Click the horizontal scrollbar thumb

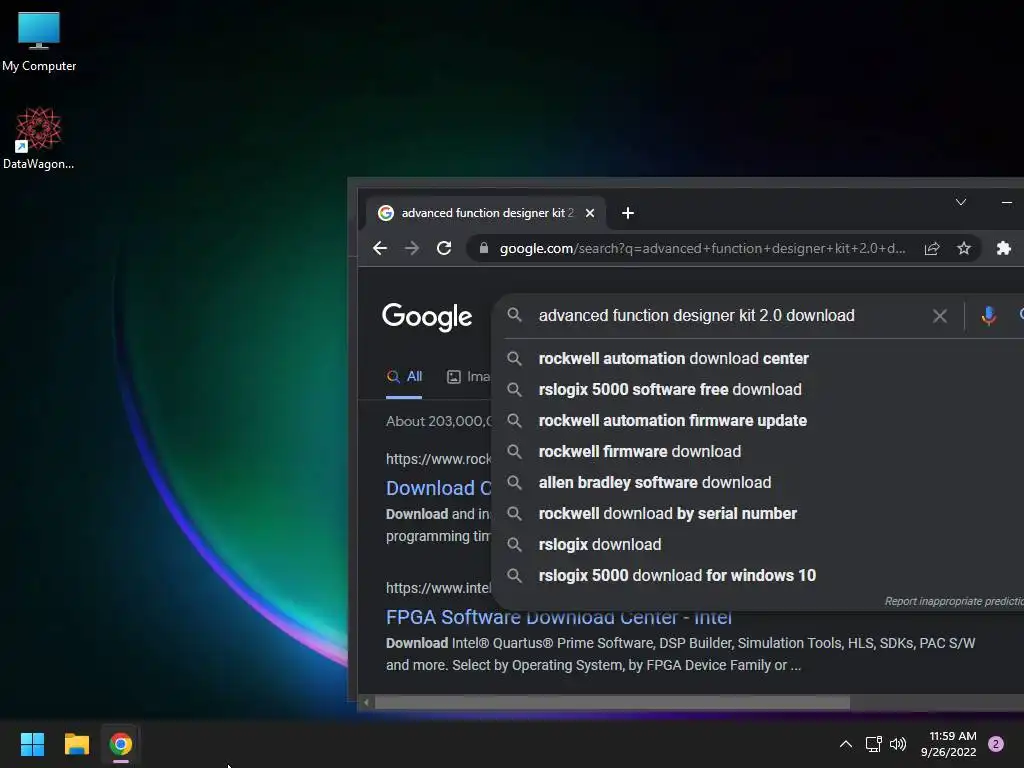[x=613, y=703]
